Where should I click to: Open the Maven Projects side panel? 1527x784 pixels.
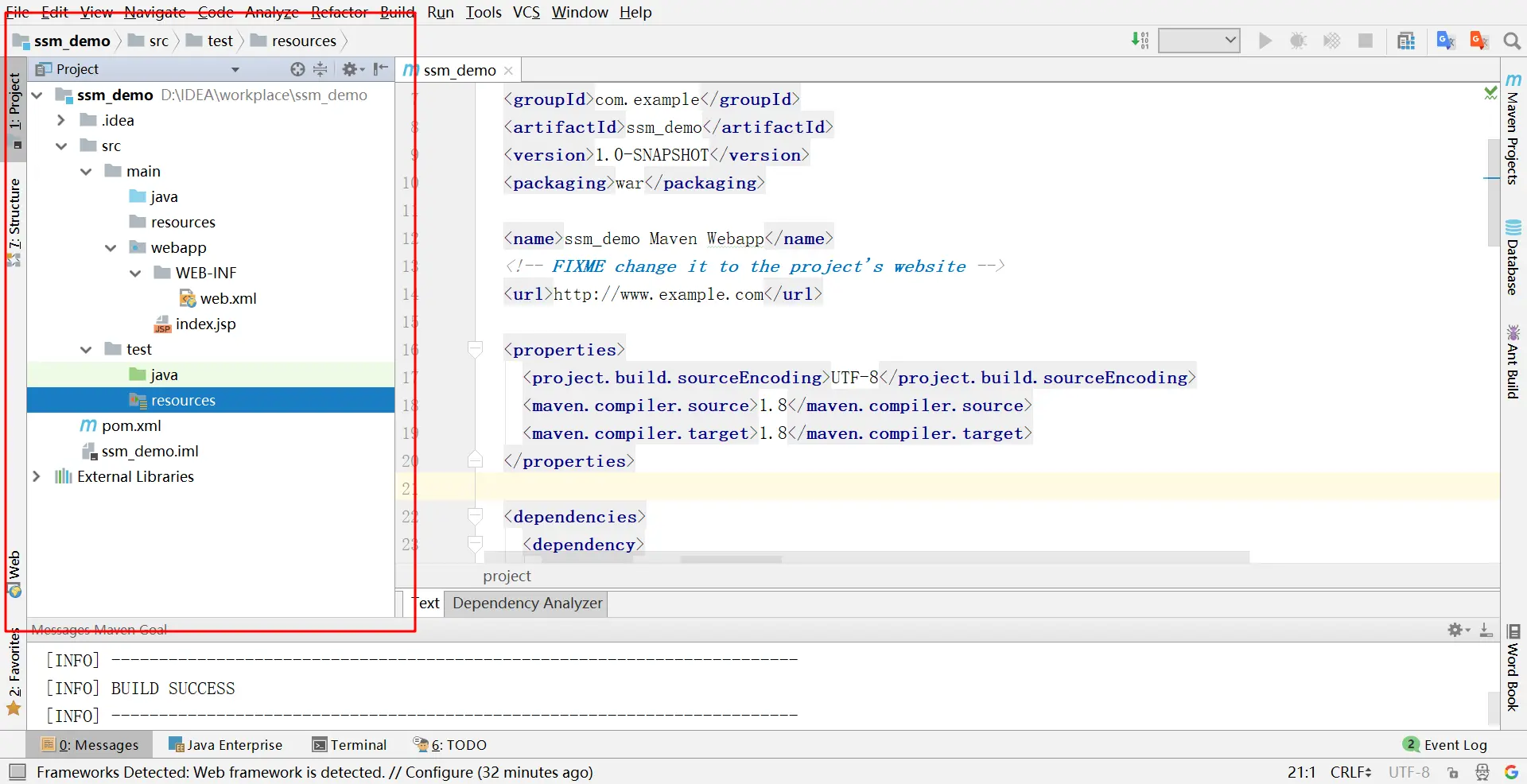point(1513,129)
